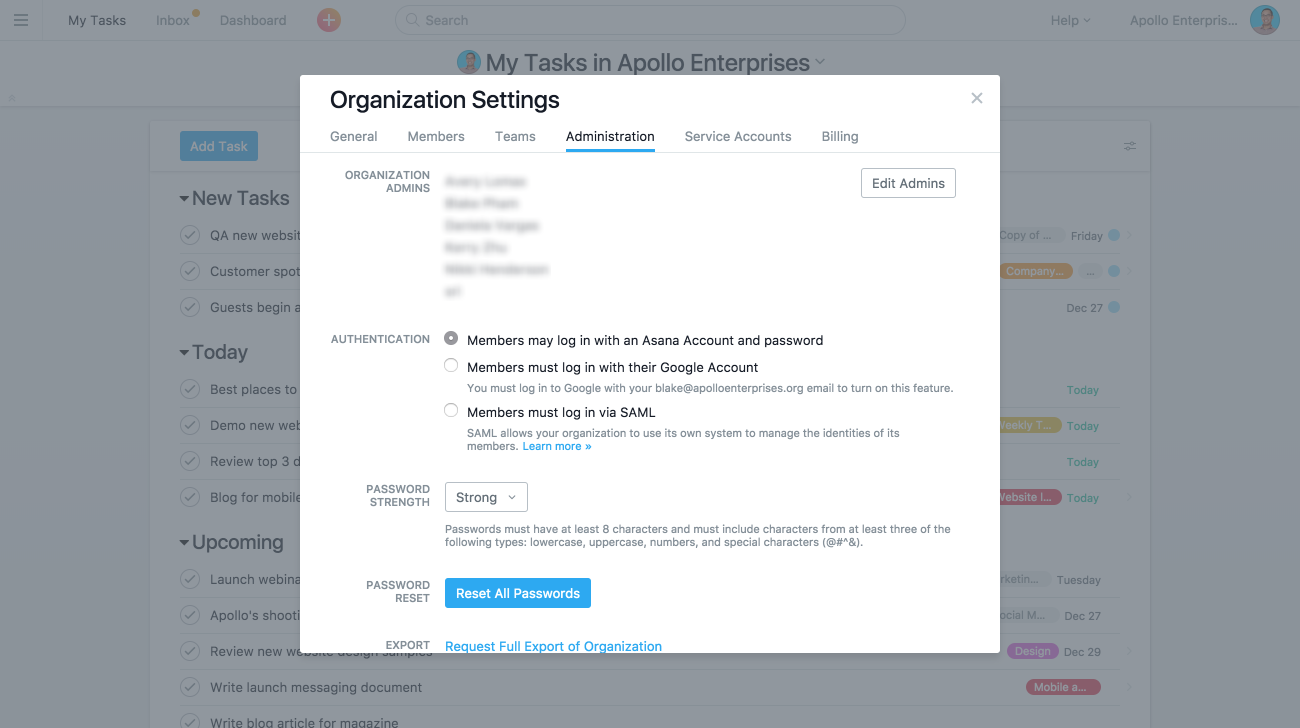Viewport: 1300px width, 728px height.
Task: Open the Inbox
Action: pos(173,20)
